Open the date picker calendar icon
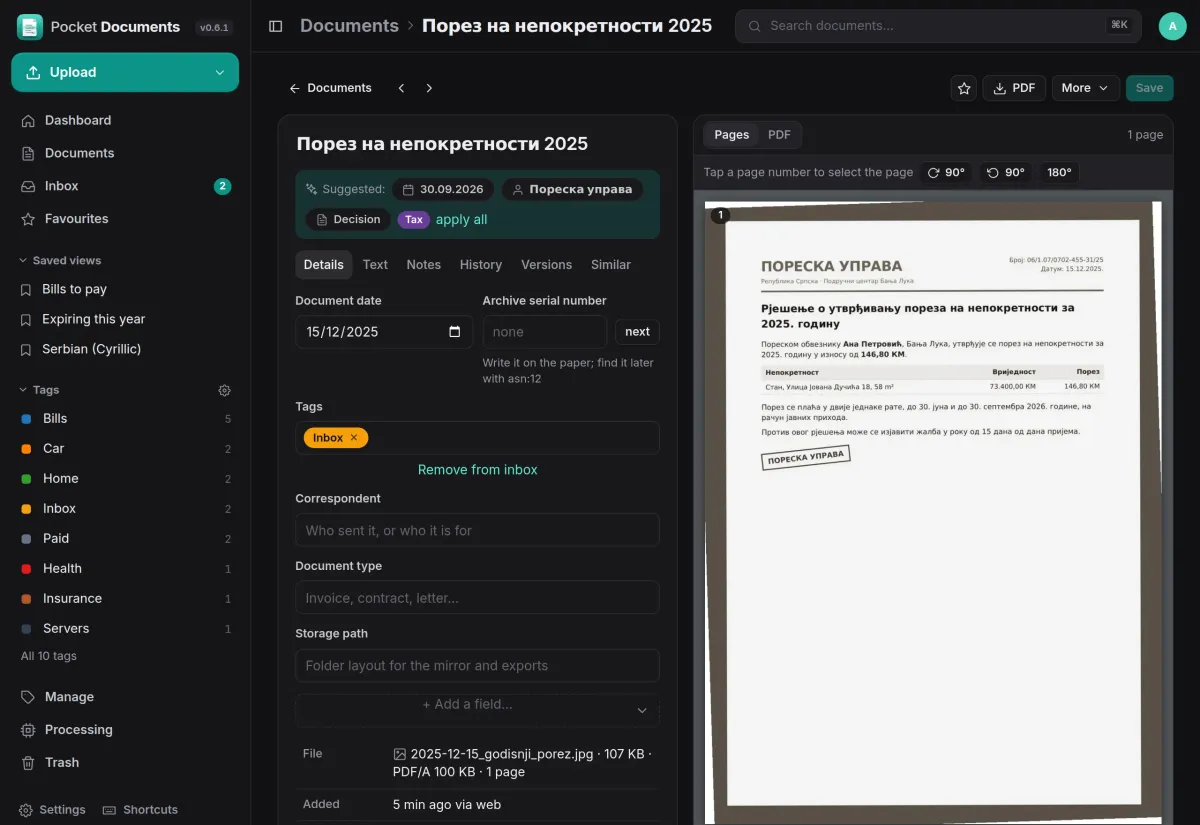Image resolution: width=1200 pixels, height=825 pixels. click(x=455, y=332)
